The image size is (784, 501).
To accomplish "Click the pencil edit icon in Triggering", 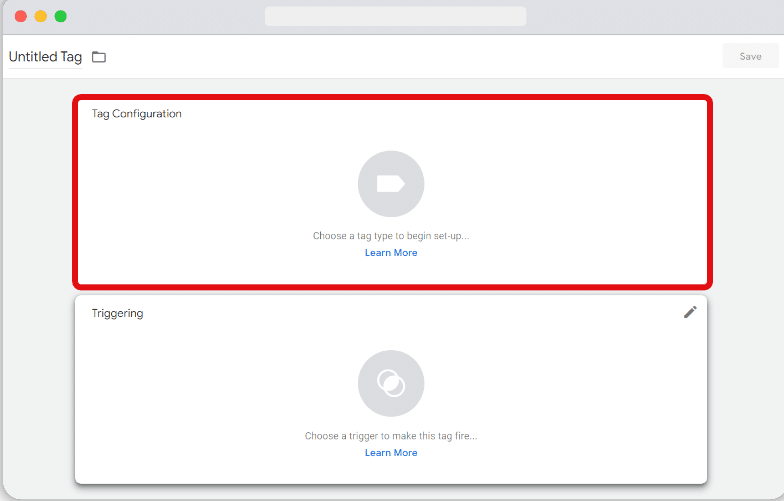I will 690,312.
